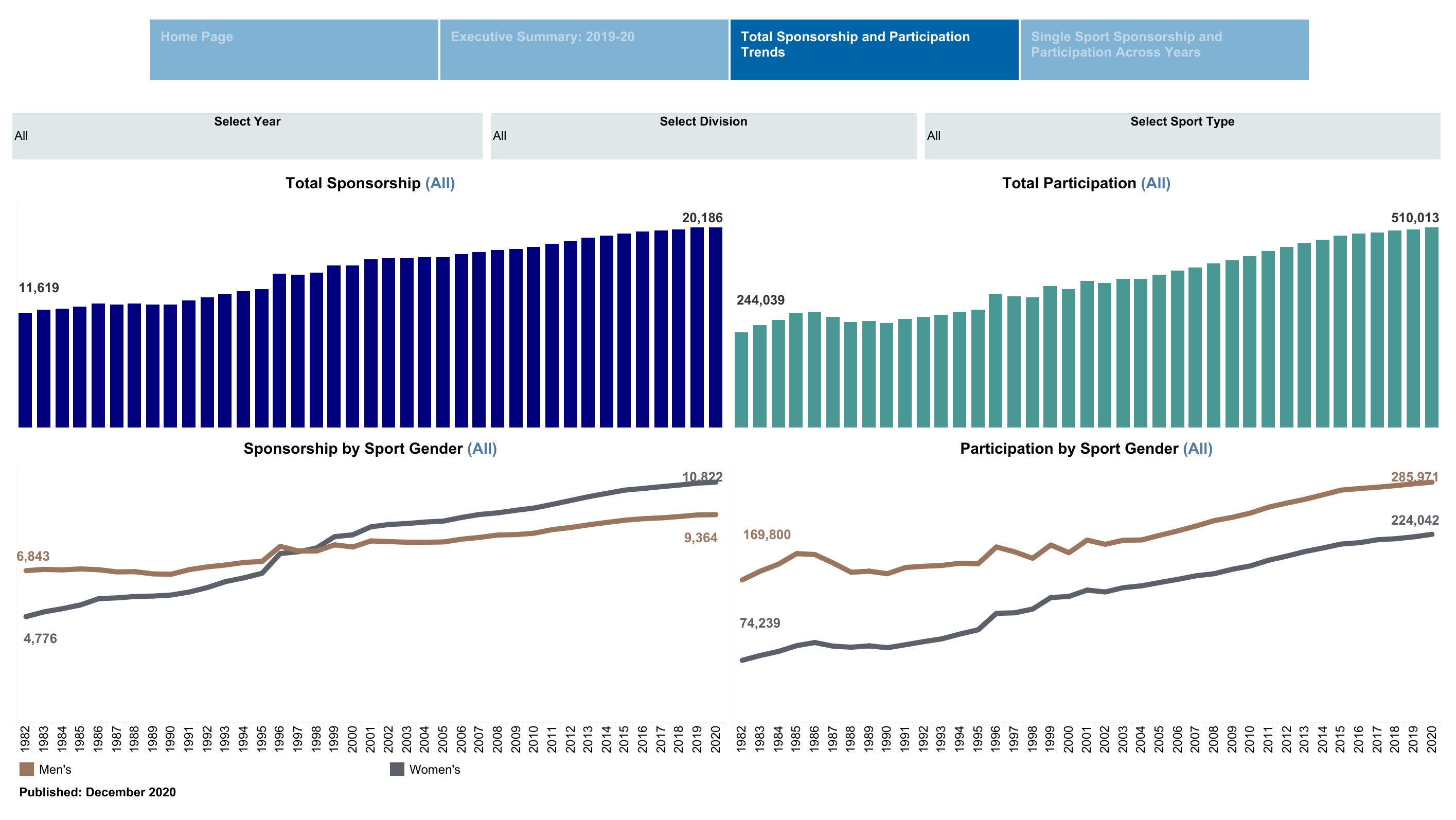The image size is (1456, 820).
Task: Click the 1982 bar in Total Sponsorship
Action: (25, 370)
